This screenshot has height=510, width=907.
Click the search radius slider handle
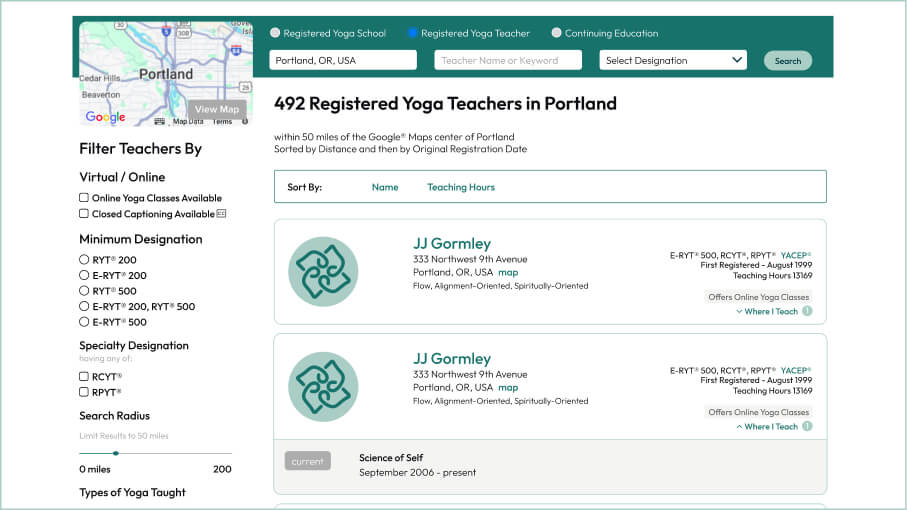[116, 453]
